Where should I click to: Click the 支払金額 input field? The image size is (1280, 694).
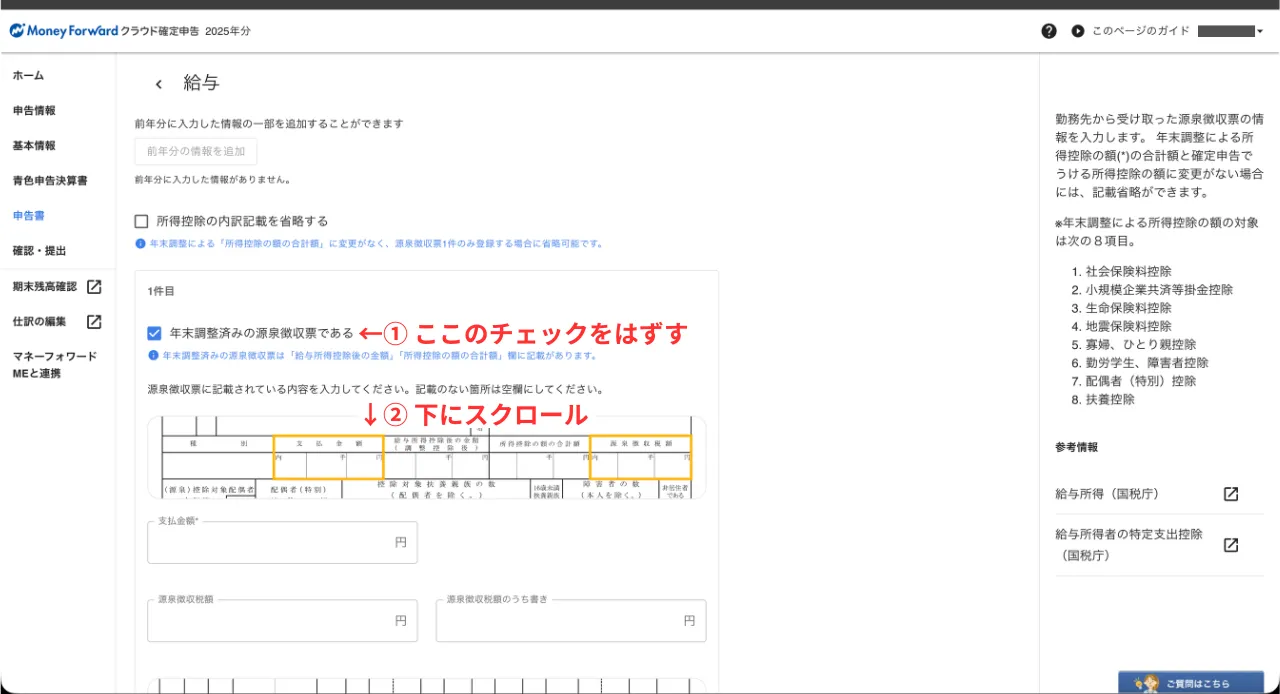[270, 543]
